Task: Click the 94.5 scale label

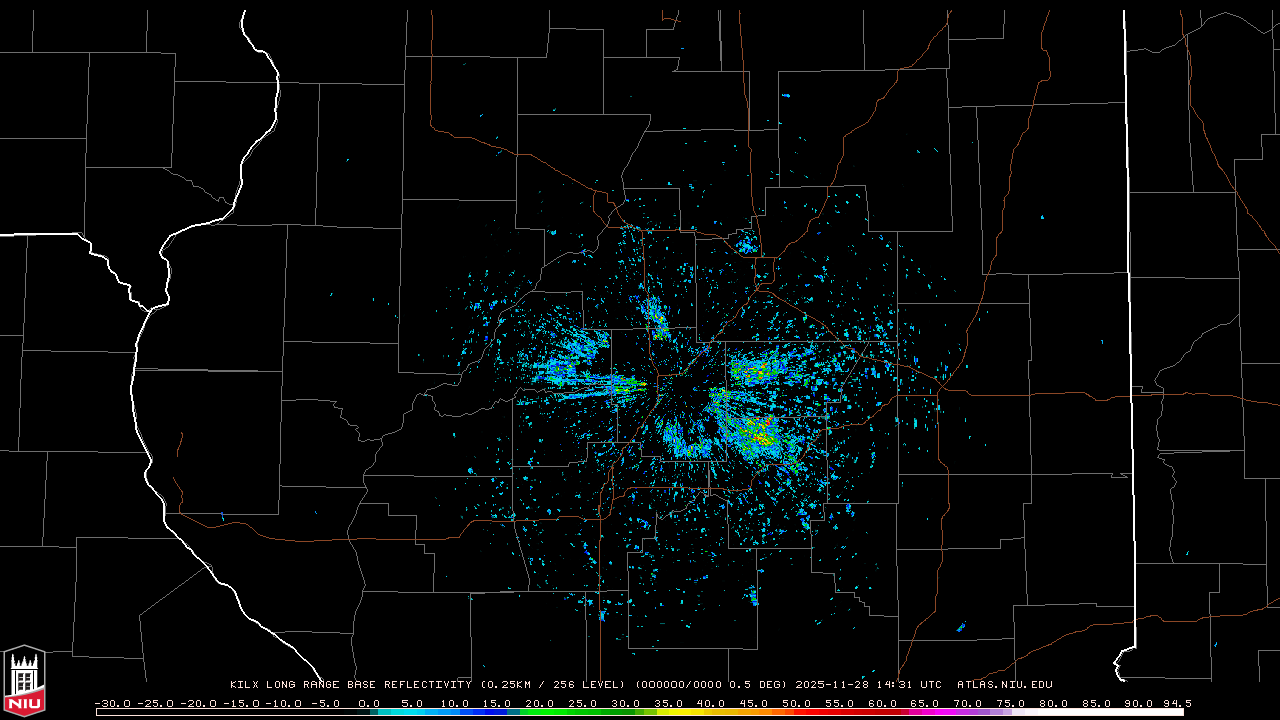Action: click(1176, 703)
